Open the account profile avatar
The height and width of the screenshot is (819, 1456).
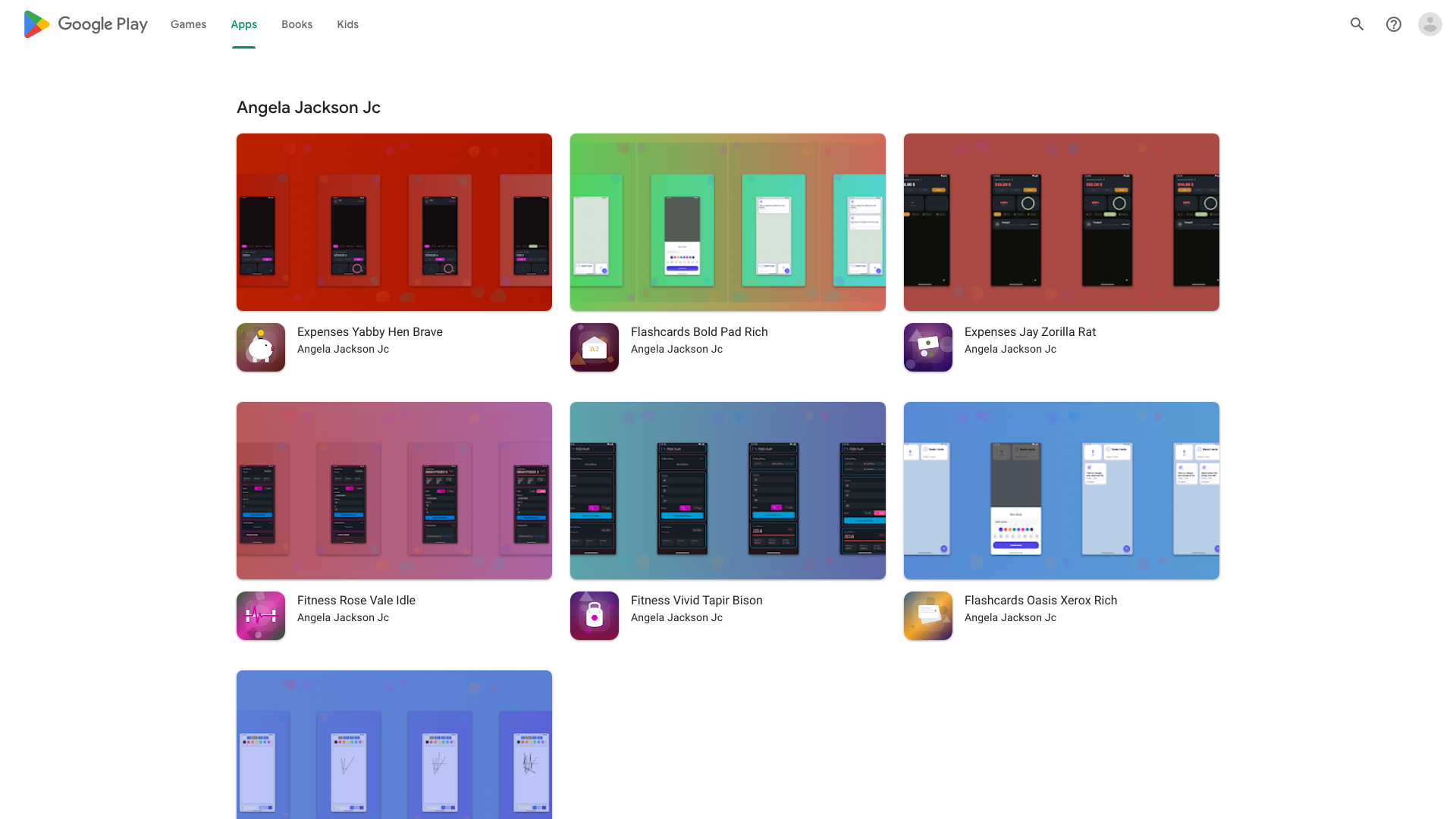click(x=1429, y=24)
